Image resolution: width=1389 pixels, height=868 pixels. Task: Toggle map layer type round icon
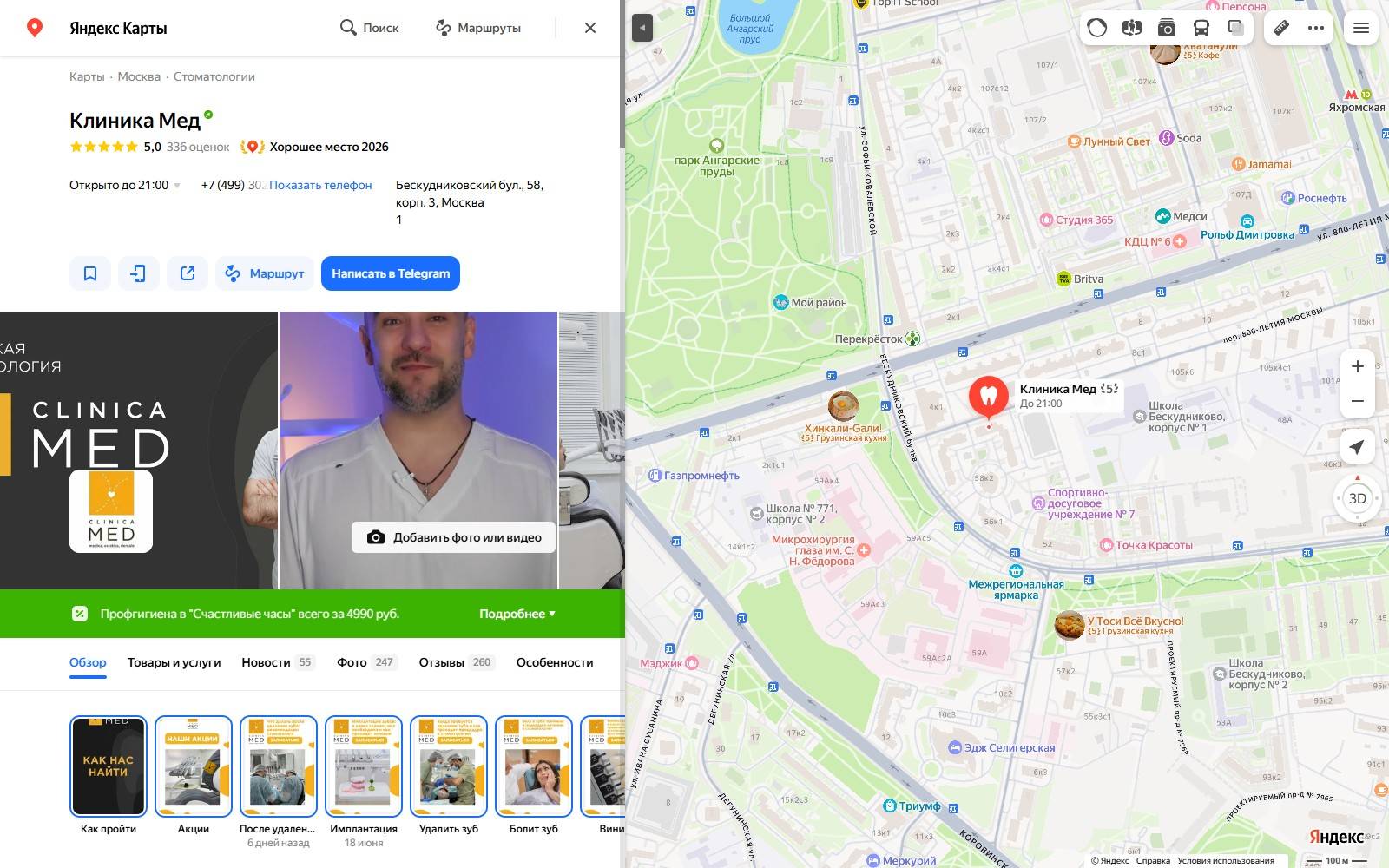point(1097,28)
